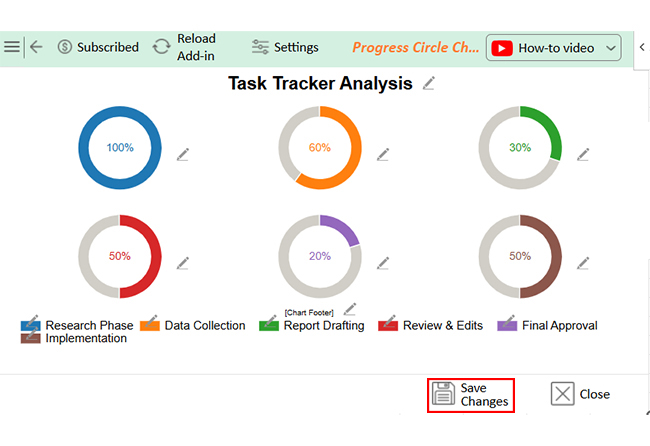This screenshot has height=446, width=650.
Task: Click the Data Collection orange legend swatch
Action: [x=149, y=325]
